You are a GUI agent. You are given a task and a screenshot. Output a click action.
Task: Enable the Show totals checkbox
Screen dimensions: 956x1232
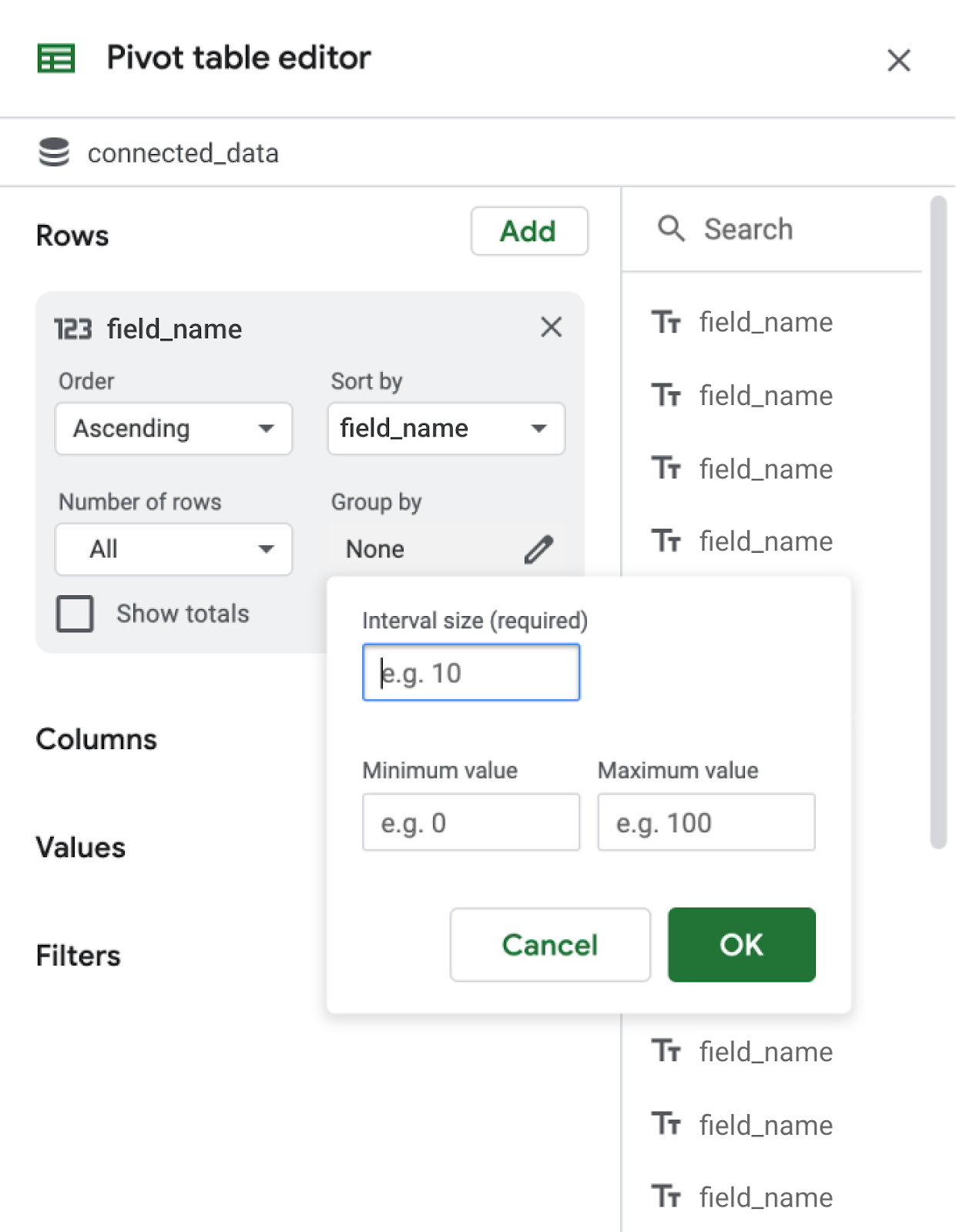pos(75,614)
